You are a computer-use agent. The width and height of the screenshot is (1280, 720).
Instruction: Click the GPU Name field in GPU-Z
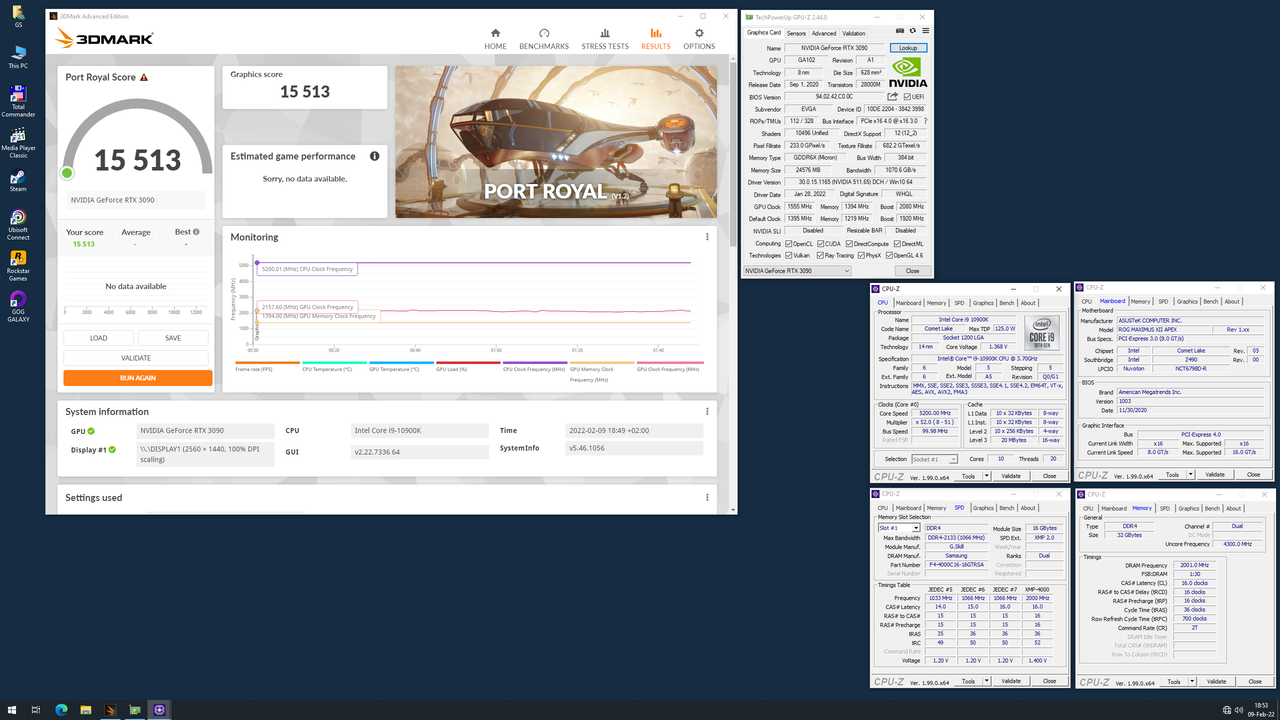[x=836, y=48]
